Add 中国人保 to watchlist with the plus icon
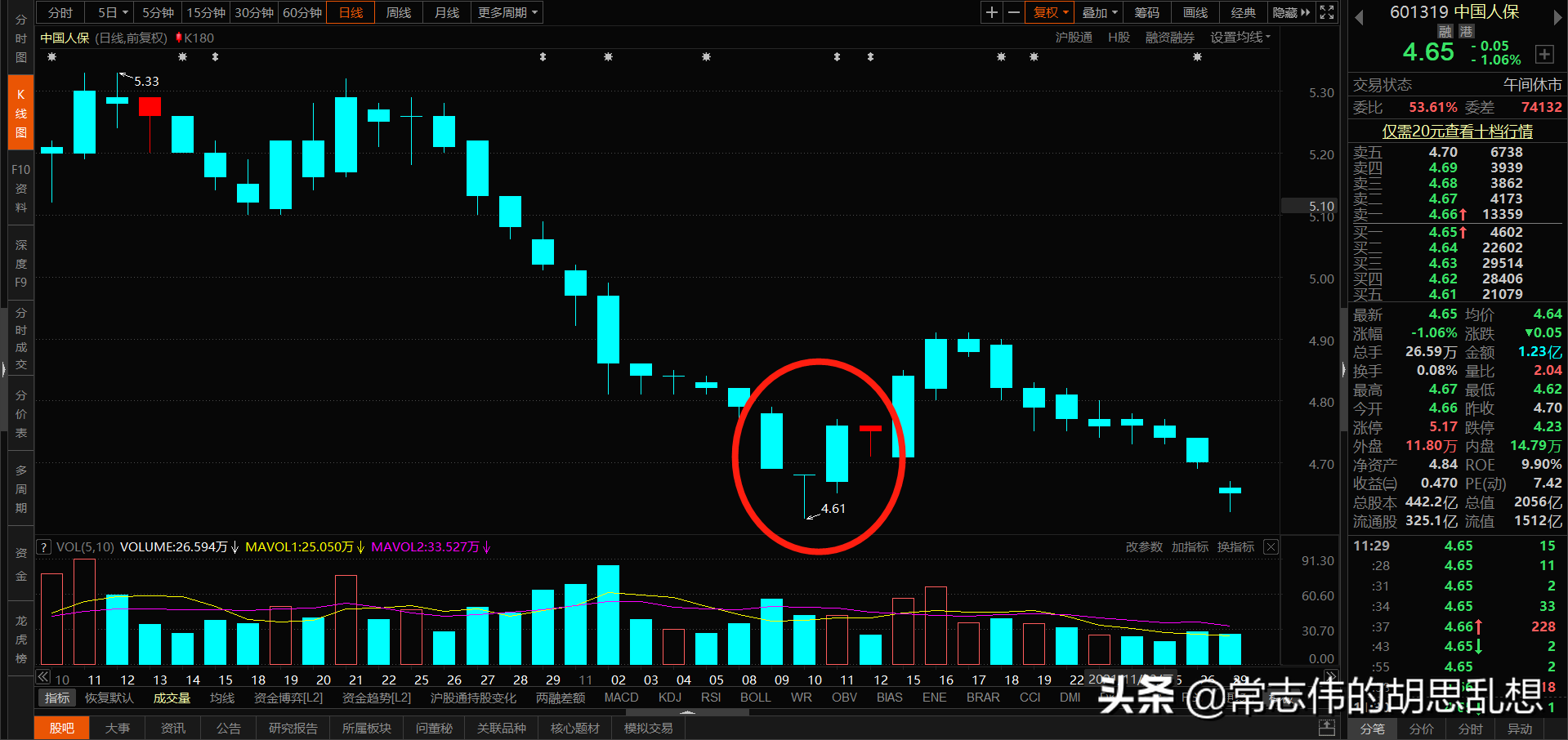The image size is (1568, 740). tap(1545, 54)
